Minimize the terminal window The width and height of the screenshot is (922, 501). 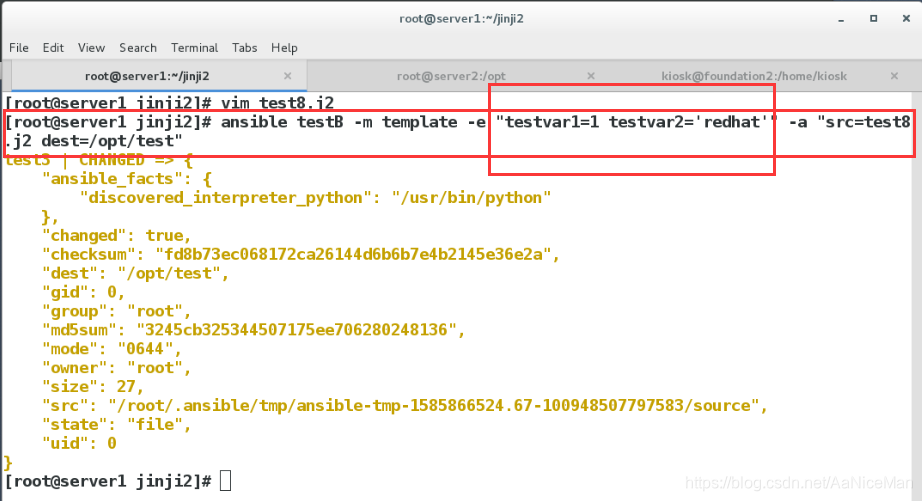pos(841,19)
